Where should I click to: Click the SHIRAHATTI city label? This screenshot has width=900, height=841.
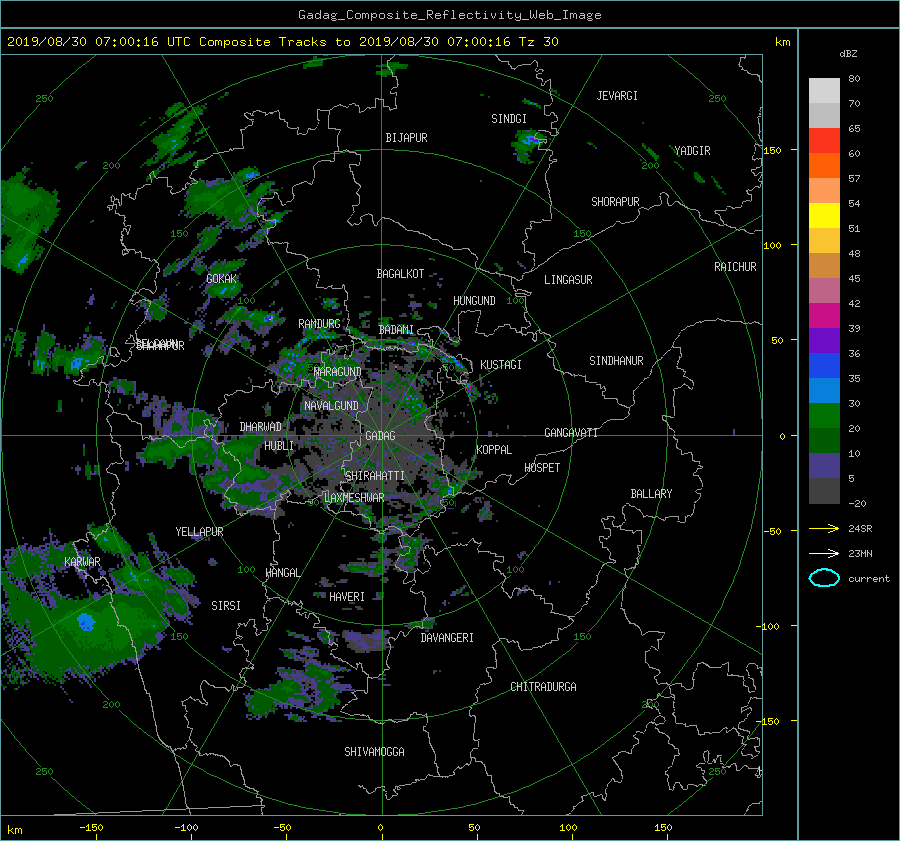[375, 476]
